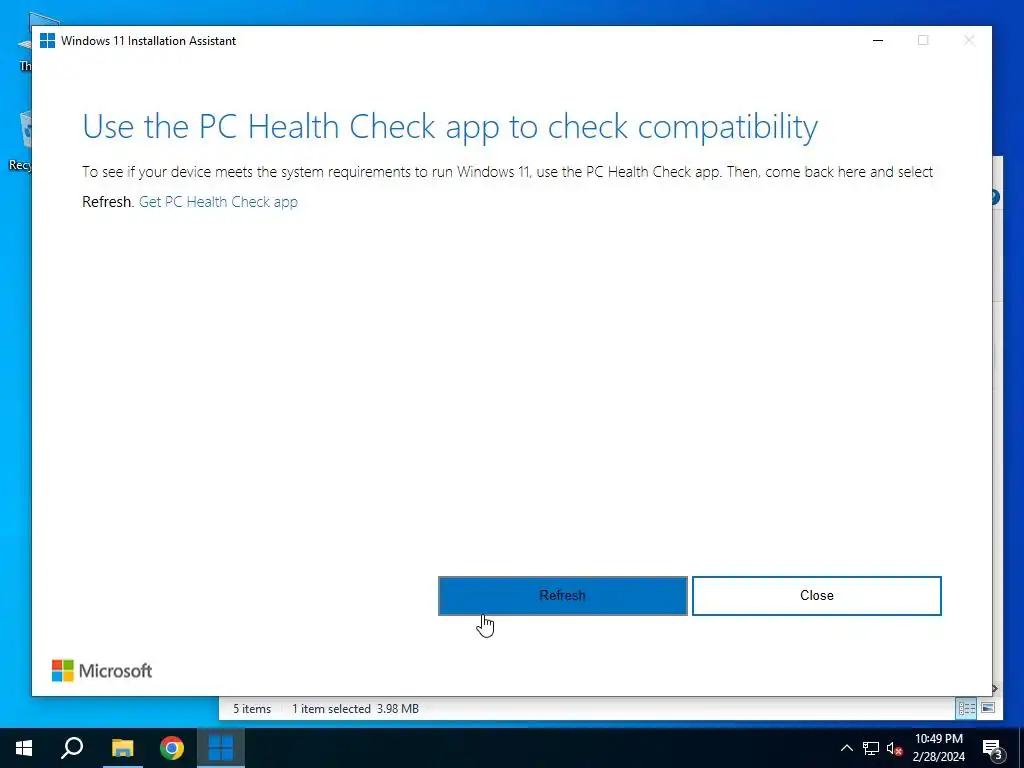The image size is (1024, 768).
Task: Click the Close button in the assistant
Action: point(816,596)
